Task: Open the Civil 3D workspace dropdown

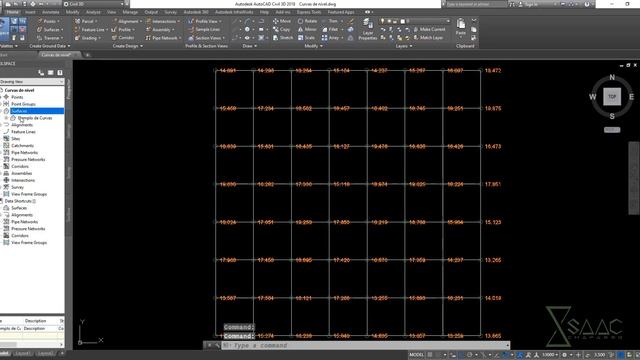Action: 93,4
